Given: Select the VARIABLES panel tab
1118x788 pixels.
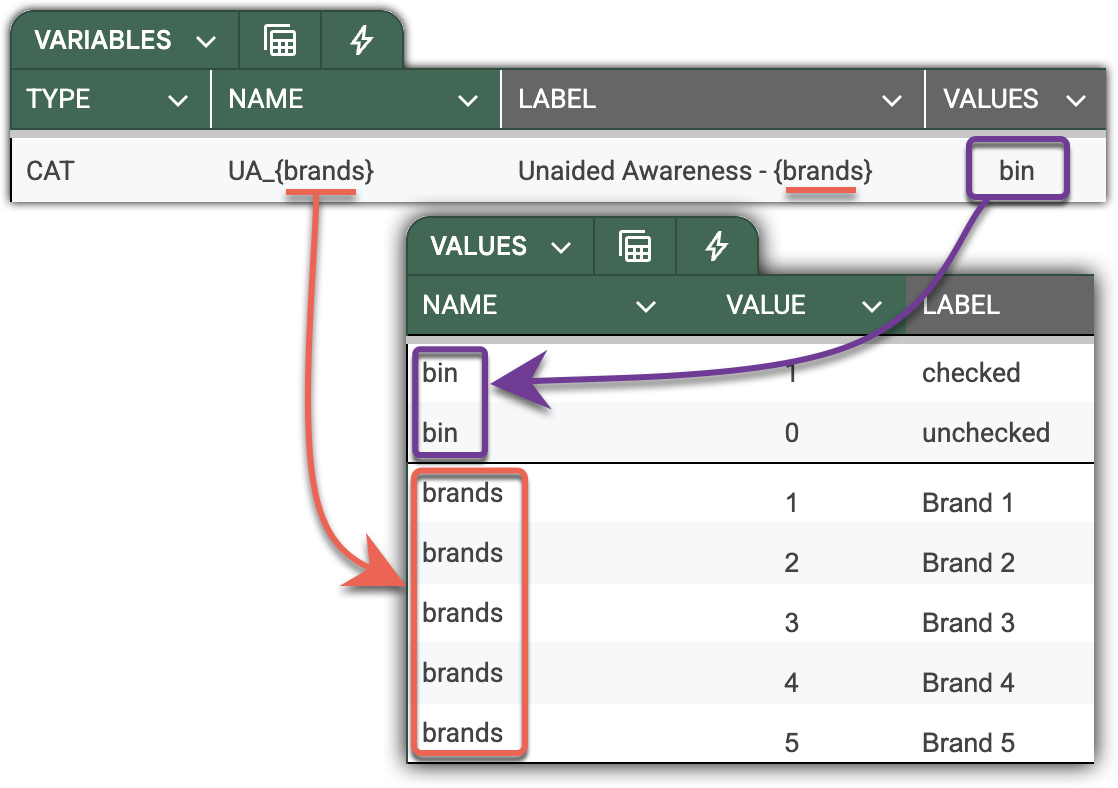Looking at the screenshot, I should point(102,41).
